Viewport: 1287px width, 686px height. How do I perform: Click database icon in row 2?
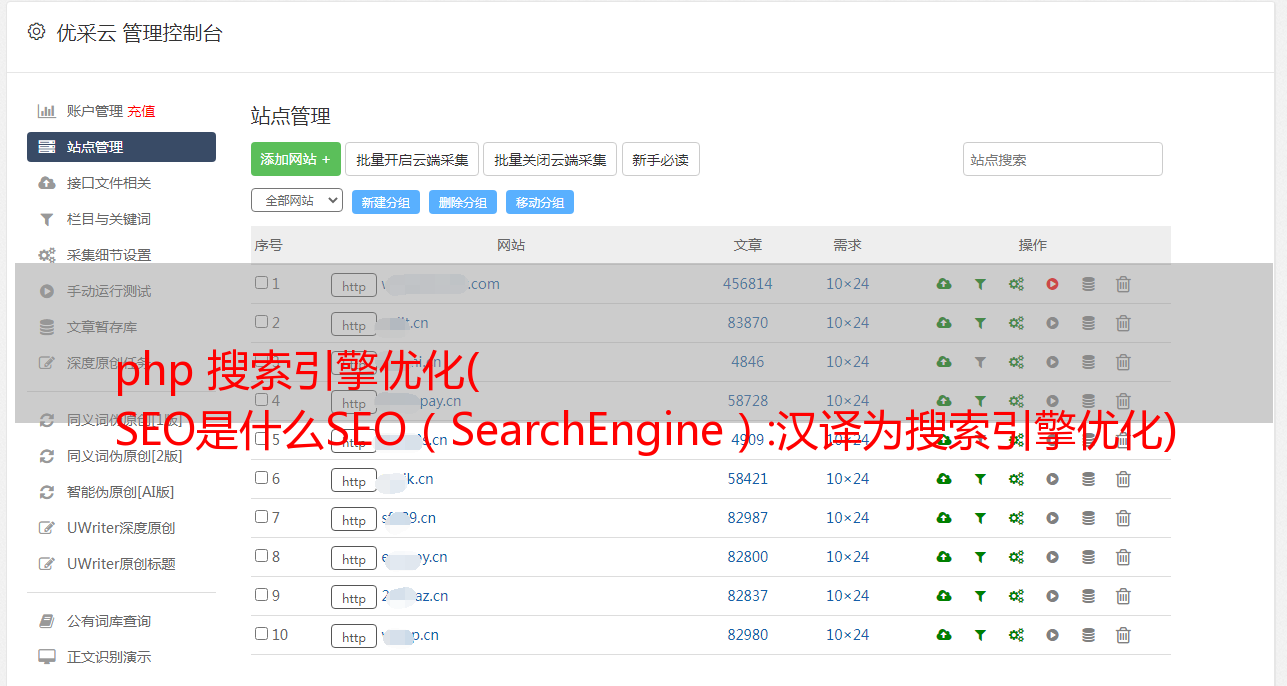1088,323
